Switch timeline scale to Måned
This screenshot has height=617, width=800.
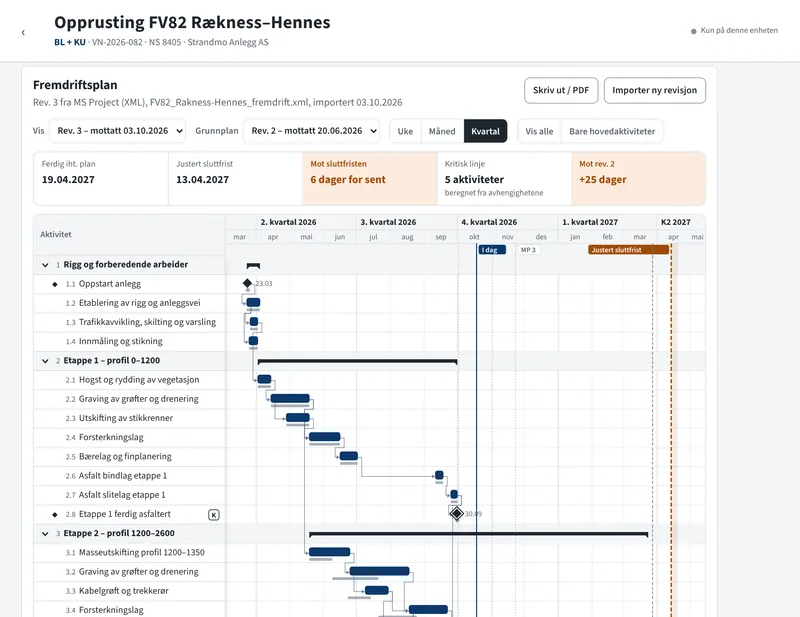pos(442,131)
